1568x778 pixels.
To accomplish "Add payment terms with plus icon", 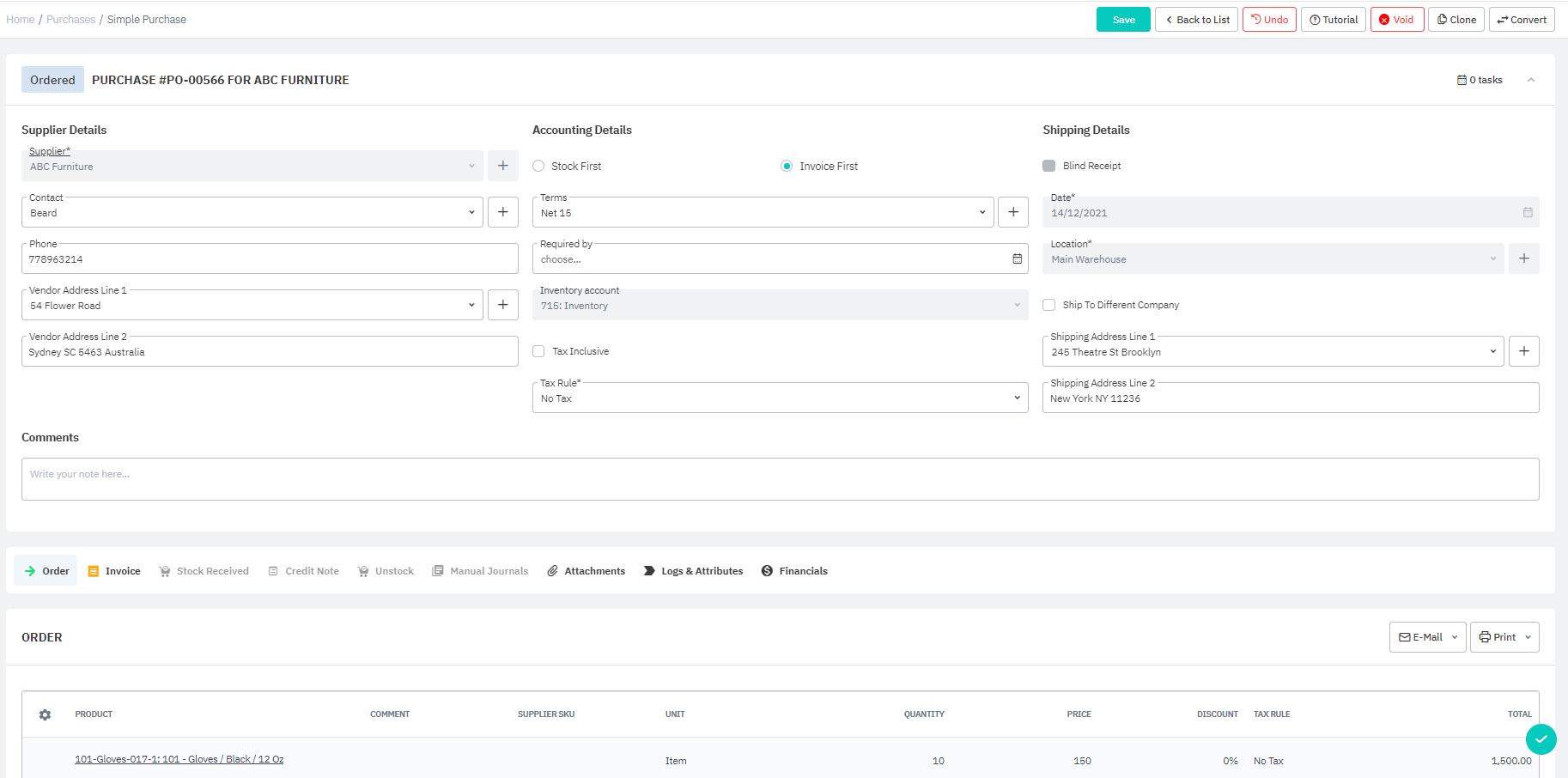I will tap(1013, 212).
